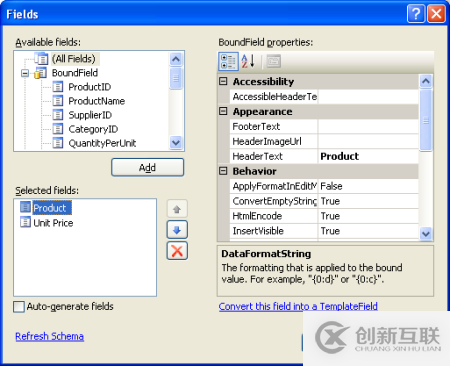Select Unit Price in the selected fields list
The height and width of the screenshot is (366, 450).
(x=53, y=223)
